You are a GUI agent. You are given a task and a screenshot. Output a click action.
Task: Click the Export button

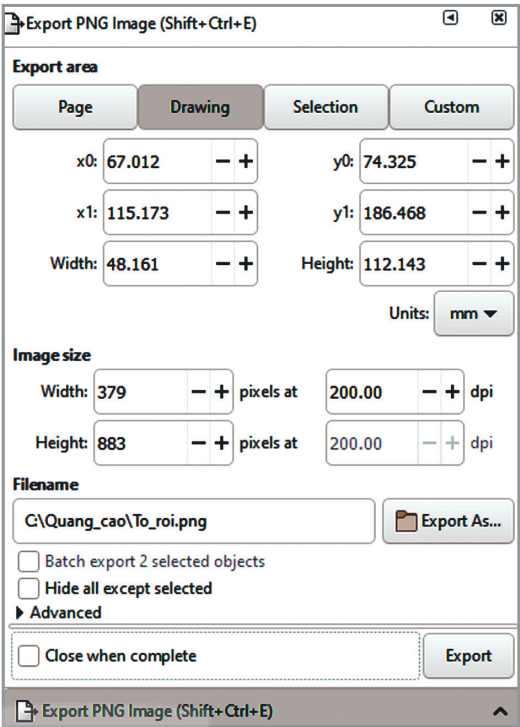coord(469,656)
